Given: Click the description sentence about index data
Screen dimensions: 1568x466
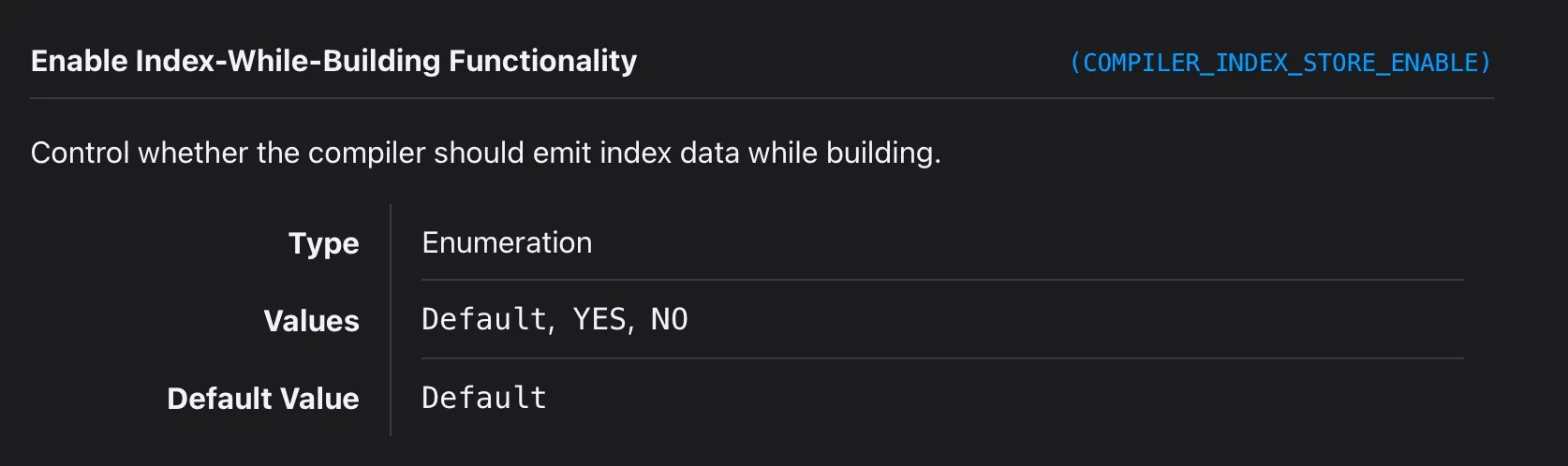Looking at the screenshot, I should [485, 153].
